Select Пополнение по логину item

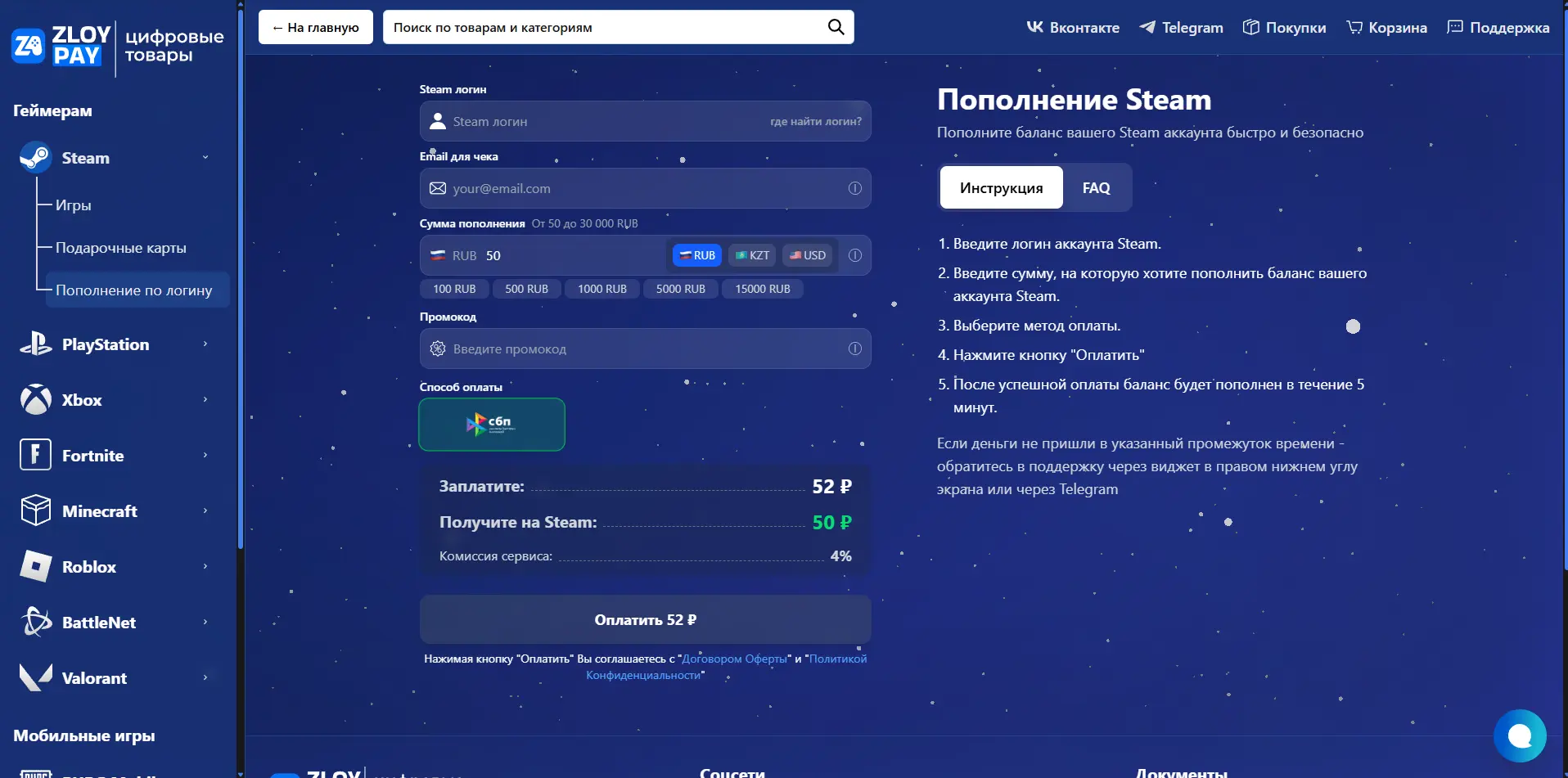[137, 290]
